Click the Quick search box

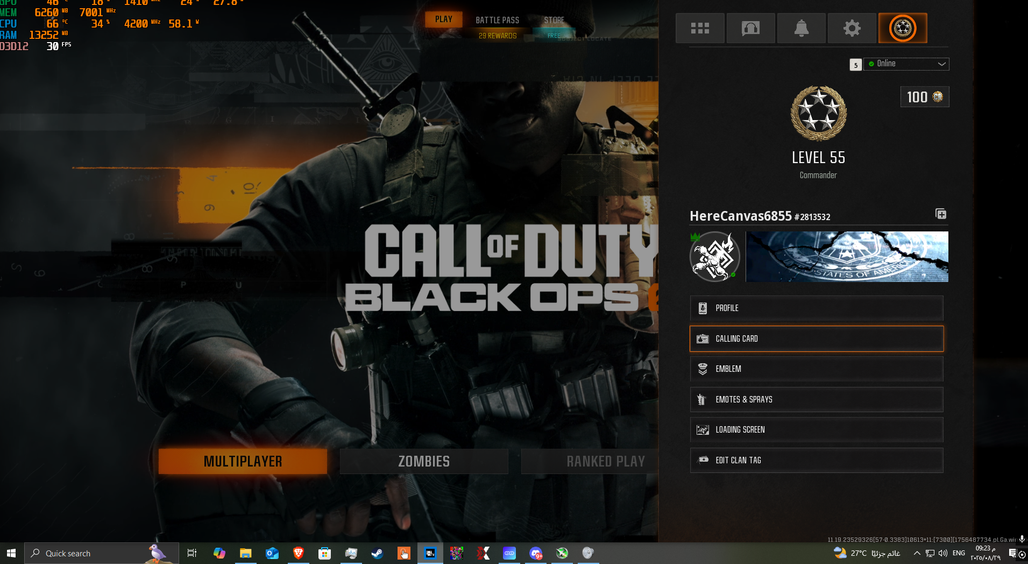(x=102, y=554)
